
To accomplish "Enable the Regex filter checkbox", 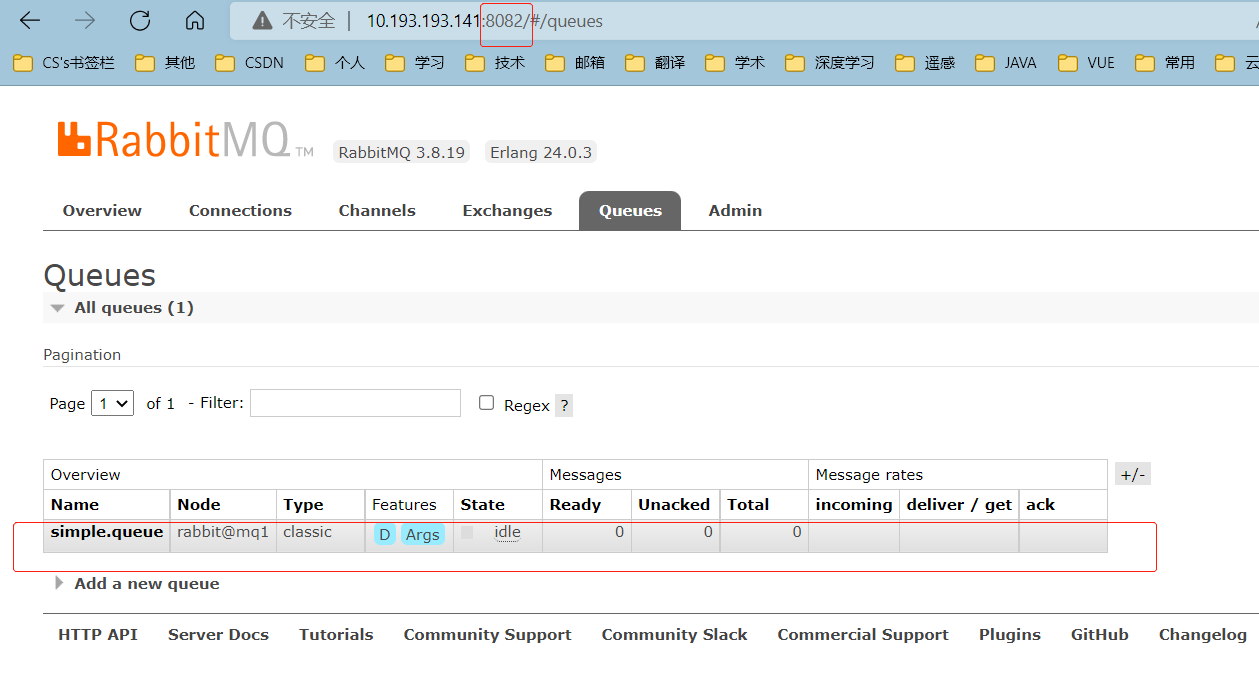I will click(x=487, y=402).
